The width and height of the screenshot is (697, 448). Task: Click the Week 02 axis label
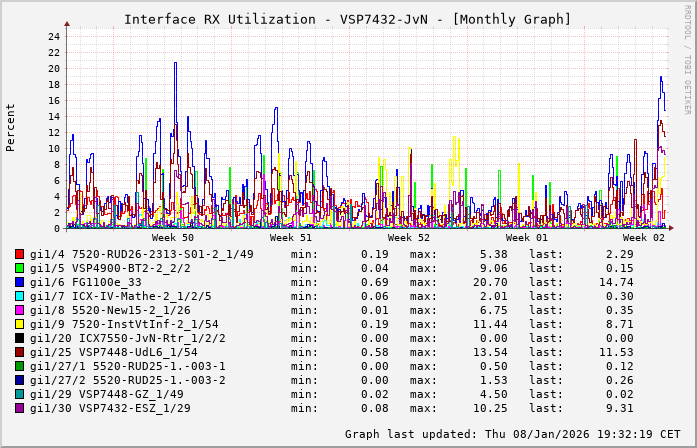[644, 238]
